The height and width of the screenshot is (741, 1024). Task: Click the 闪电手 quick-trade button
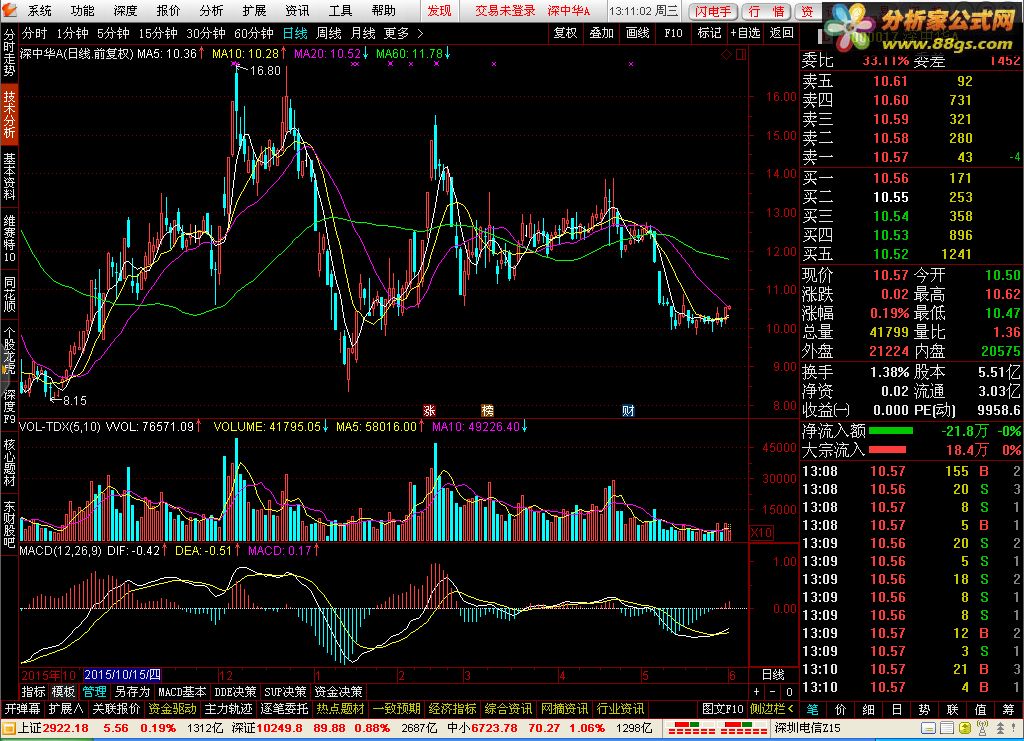point(713,11)
